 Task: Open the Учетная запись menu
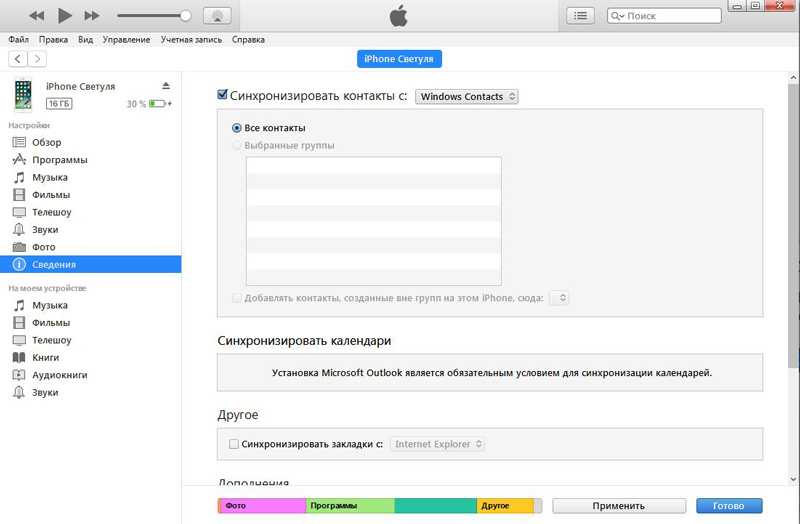click(191, 39)
